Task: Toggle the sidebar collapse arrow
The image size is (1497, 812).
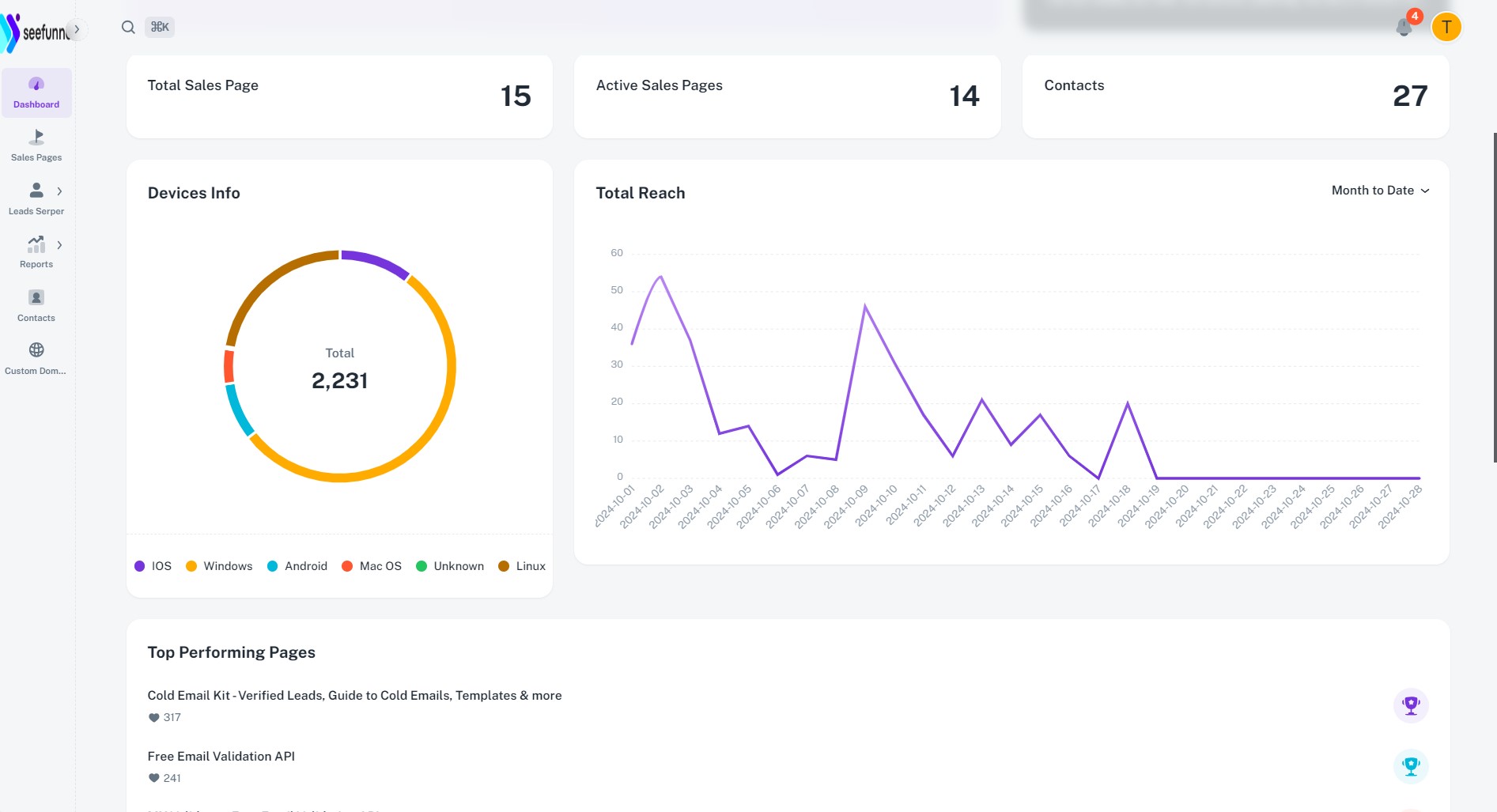Action: (x=77, y=29)
